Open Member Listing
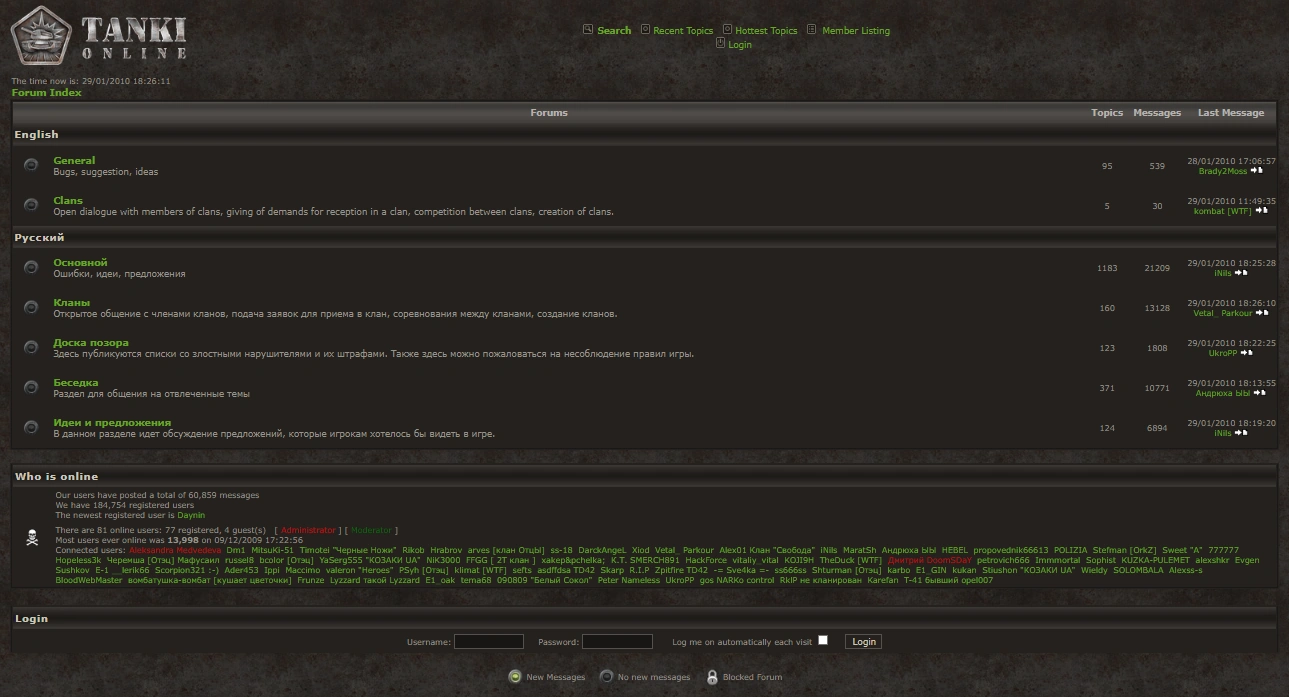Image resolution: width=1289 pixels, height=697 pixels. 856,31
